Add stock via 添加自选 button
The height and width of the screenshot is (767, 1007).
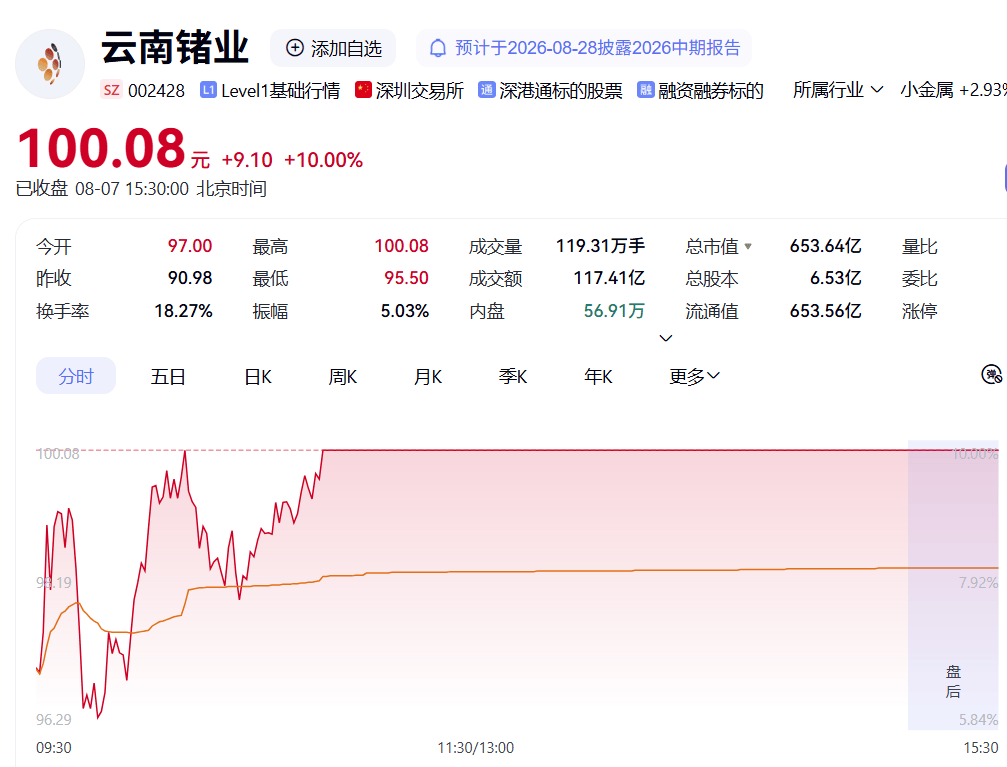(x=333, y=48)
